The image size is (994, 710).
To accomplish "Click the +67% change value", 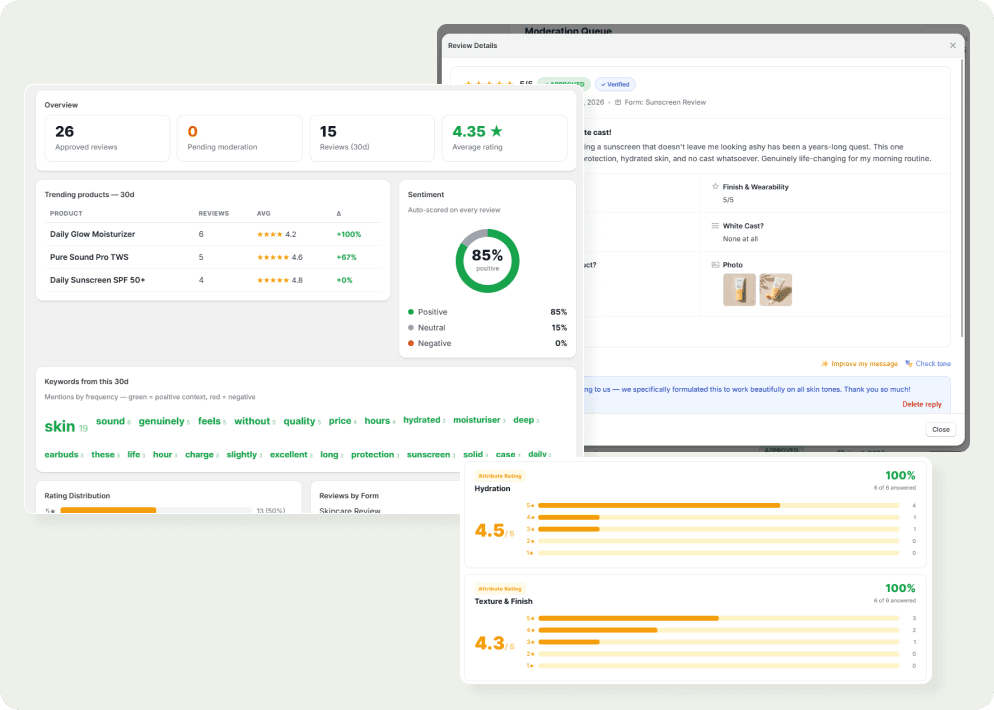I will (347, 257).
